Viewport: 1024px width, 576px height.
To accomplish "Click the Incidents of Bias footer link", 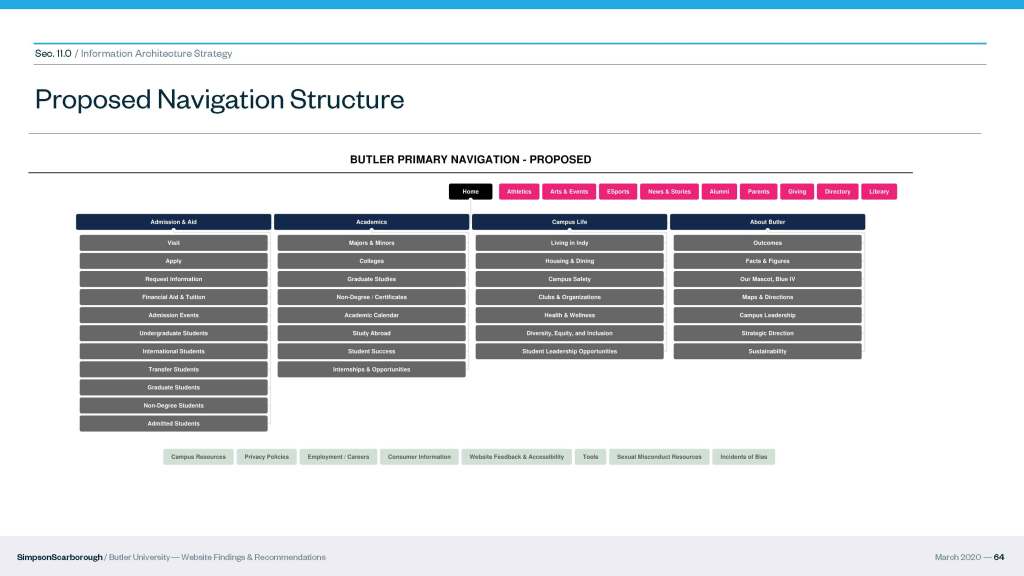I will pos(743,457).
